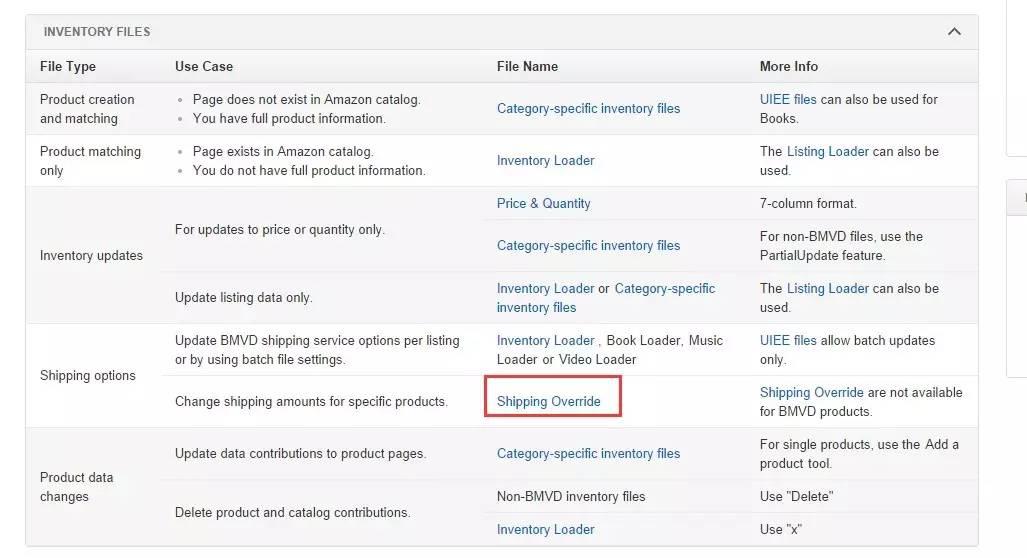Screen dimensions: 1027x558
Task: Click Inventory Loader in BMVD shipping row
Action: (x=545, y=340)
